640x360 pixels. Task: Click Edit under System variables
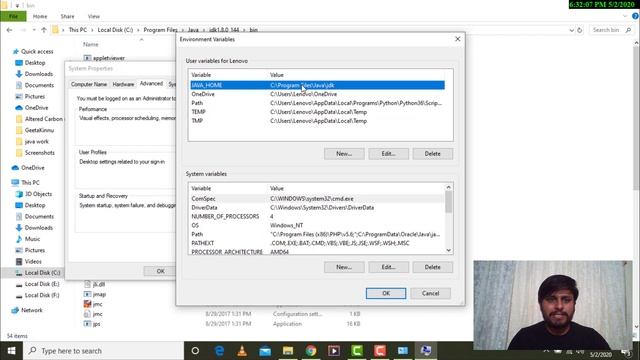pos(388,267)
